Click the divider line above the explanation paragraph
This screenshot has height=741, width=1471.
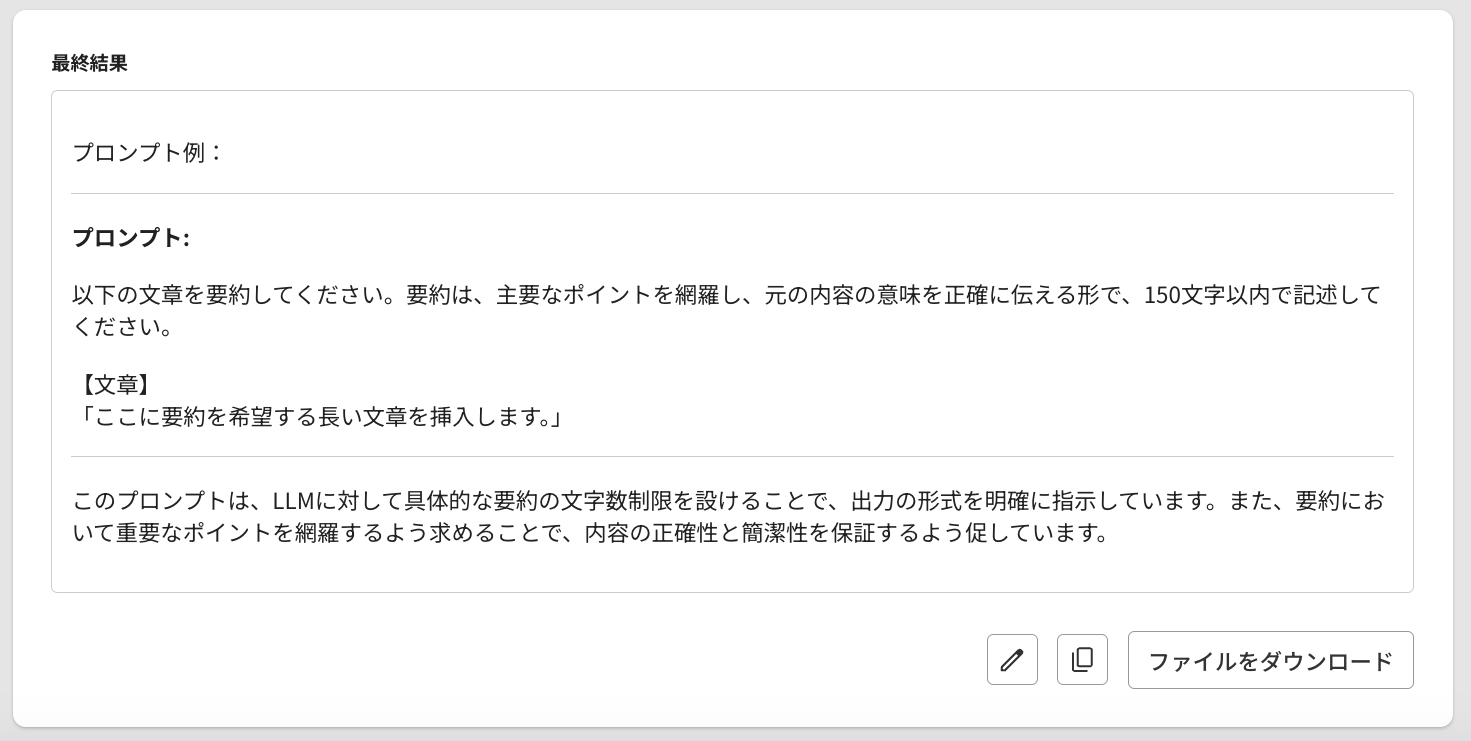(732, 457)
